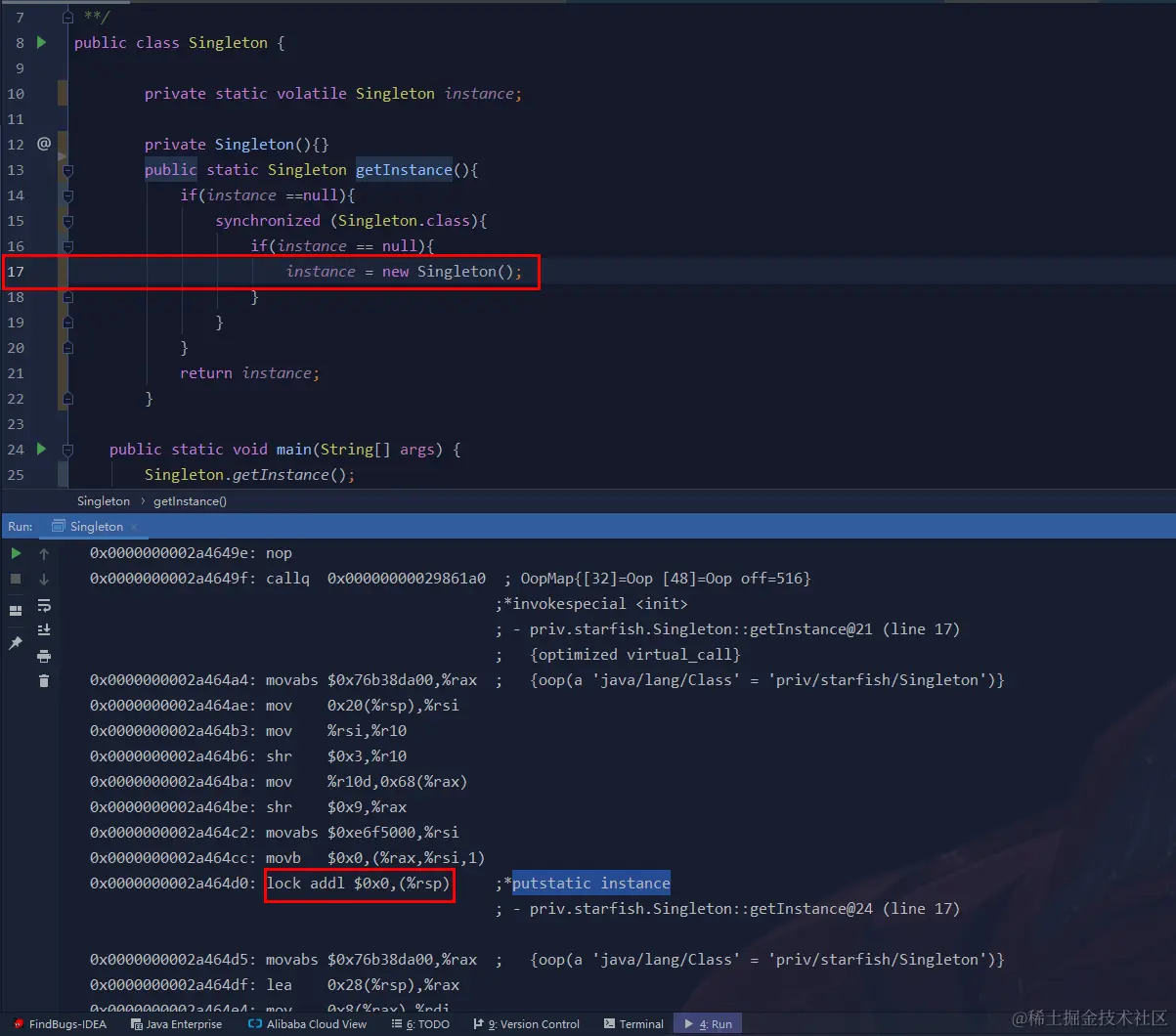The image size is (1176, 1036).
Task: Click selected 'putstatic instance' text in console
Action: [591, 884]
